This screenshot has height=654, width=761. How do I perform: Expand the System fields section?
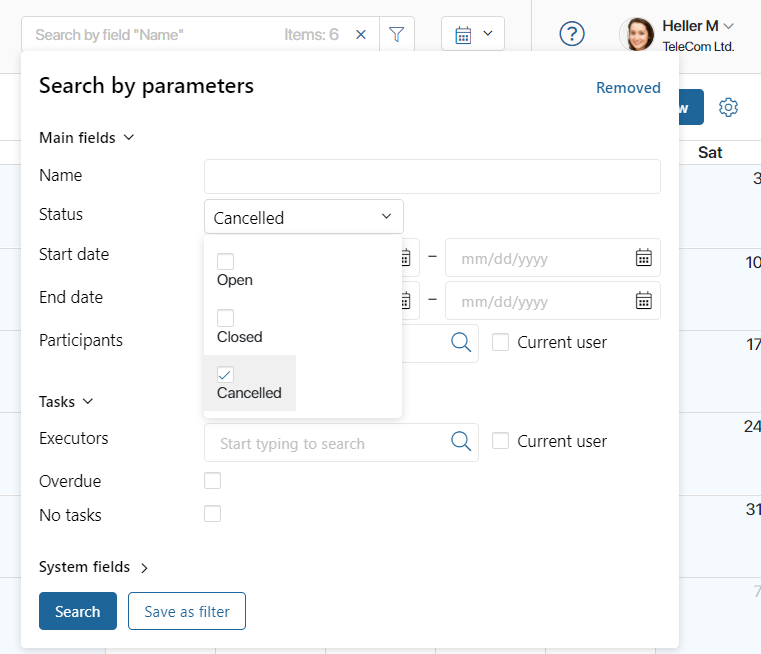[x=93, y=567]
